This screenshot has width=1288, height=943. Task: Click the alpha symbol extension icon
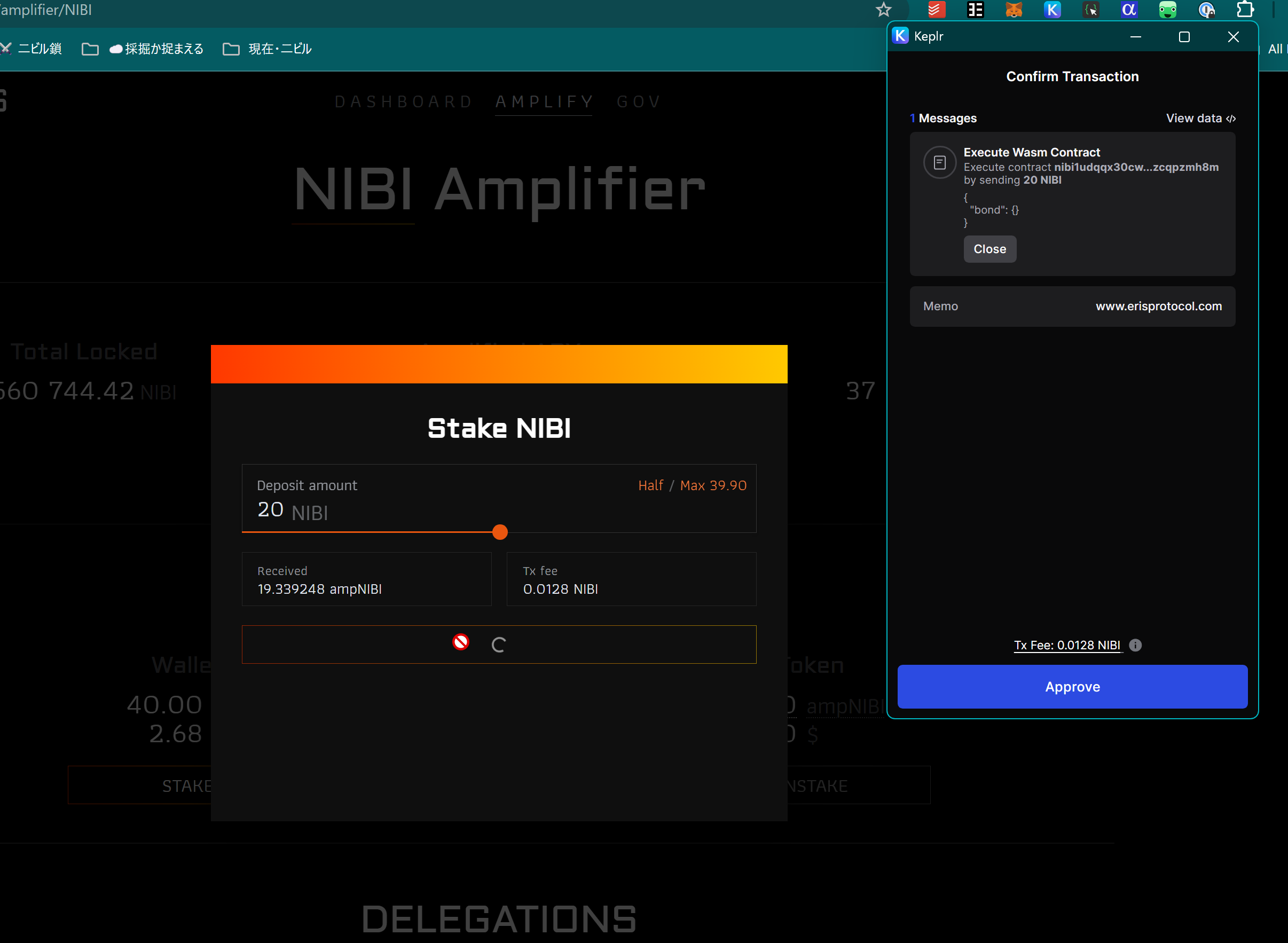pos(1129,10)
